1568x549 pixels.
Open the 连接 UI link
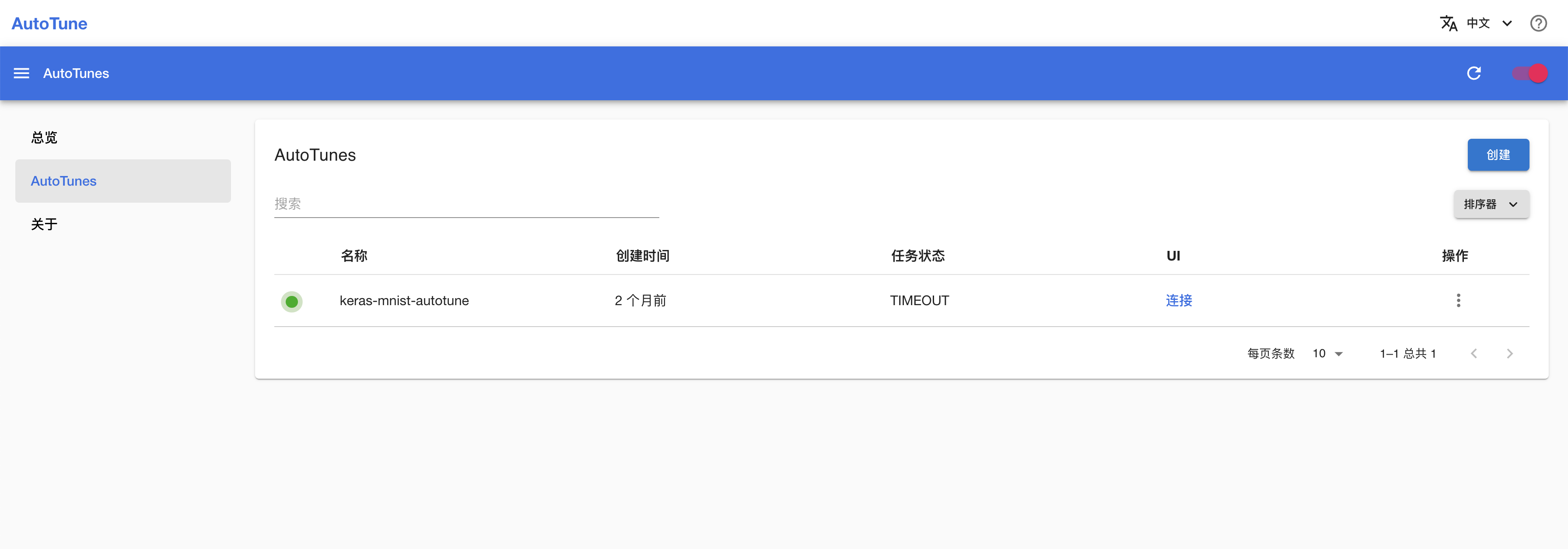pos(1179,300)
